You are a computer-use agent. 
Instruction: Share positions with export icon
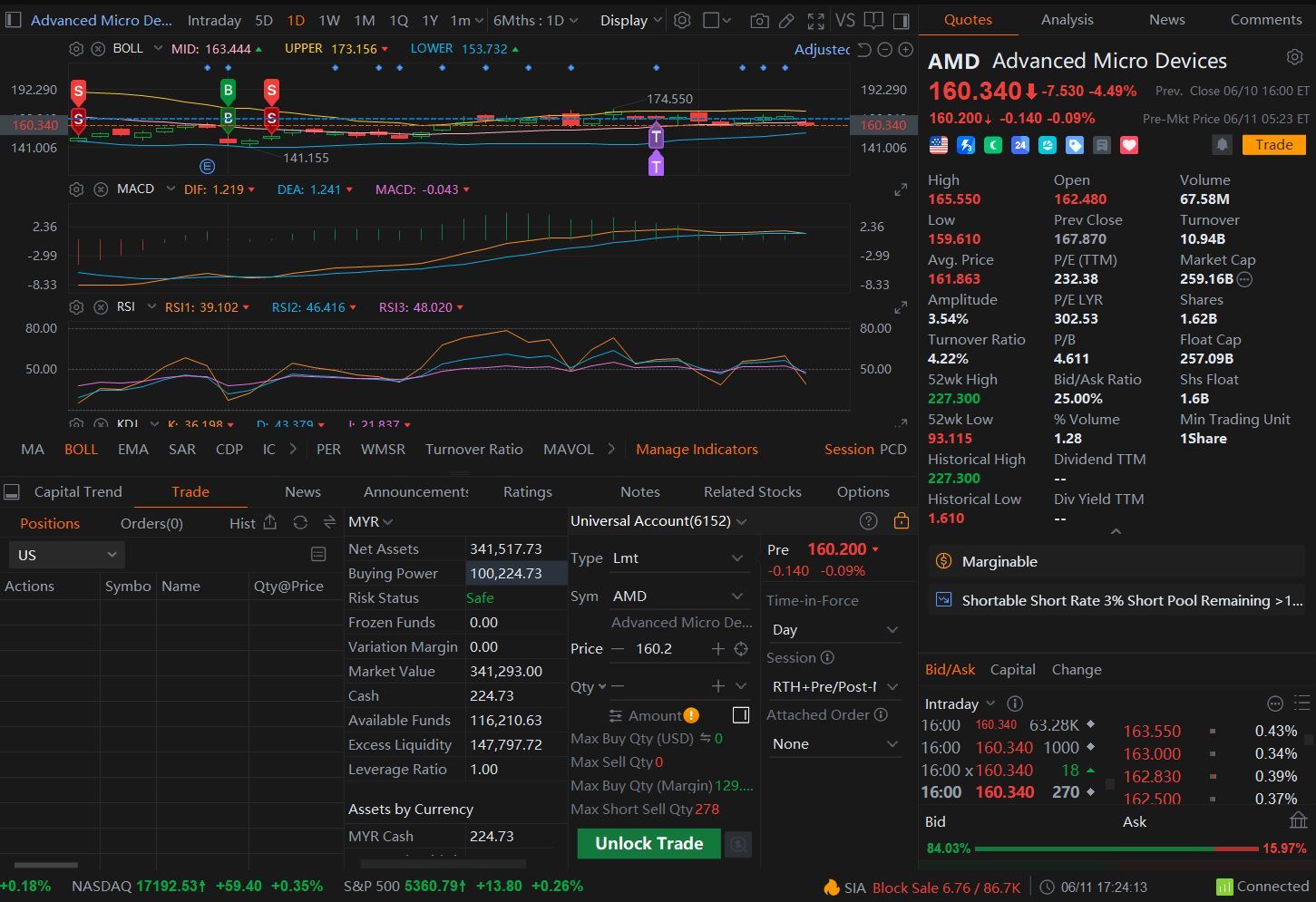click(270, 523)
